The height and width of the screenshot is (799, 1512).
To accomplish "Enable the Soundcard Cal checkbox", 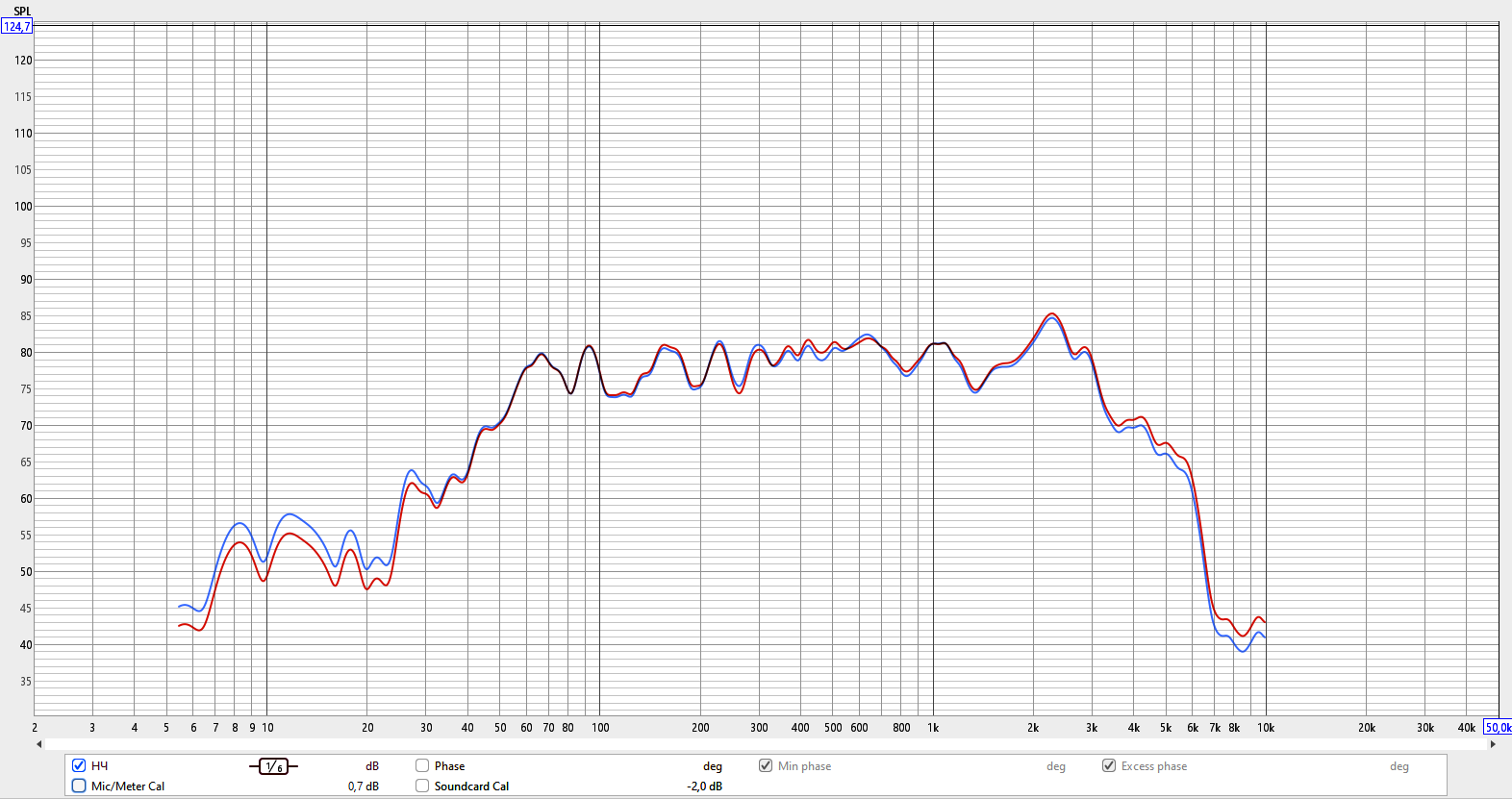I will (x=422, y=786).
